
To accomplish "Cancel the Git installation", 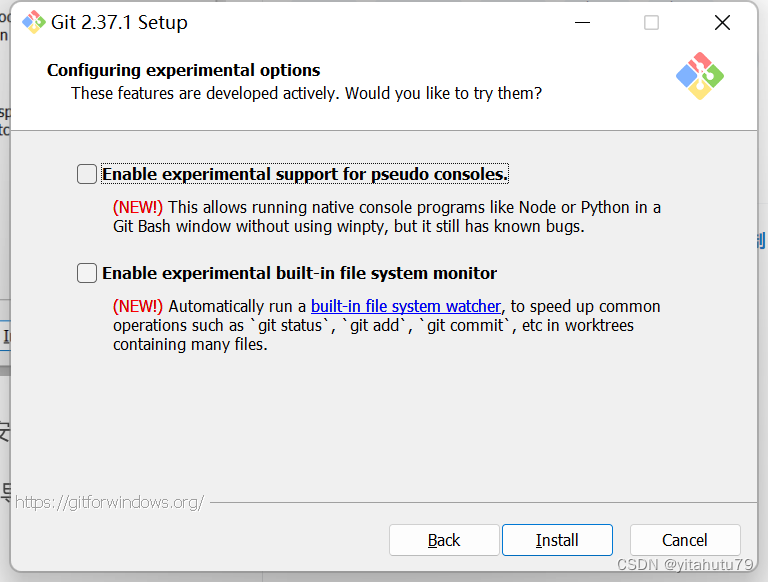I will (x=685, y=540).
